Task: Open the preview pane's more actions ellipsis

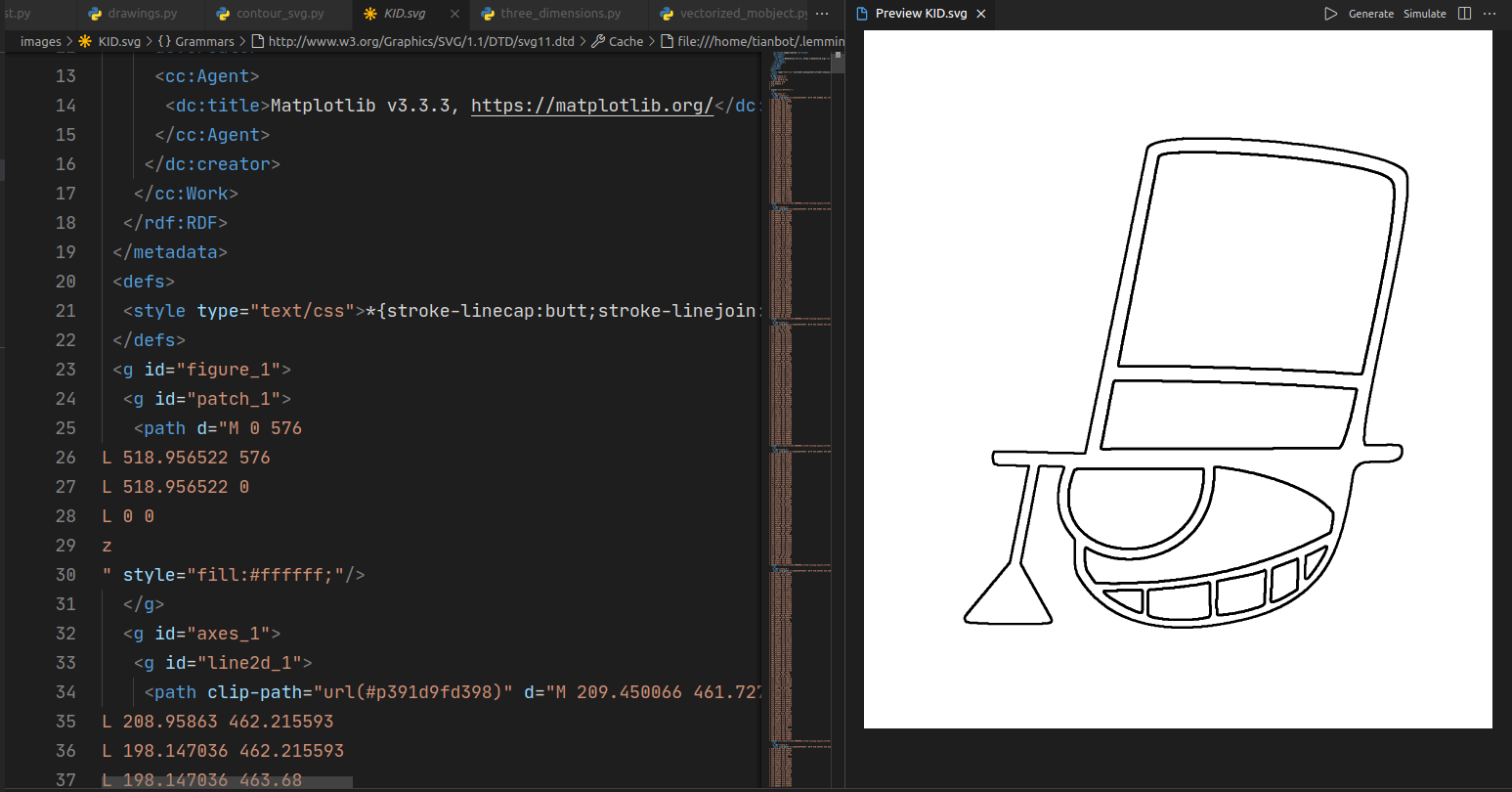Action: pyautogui.click(x=1490, y=14)
